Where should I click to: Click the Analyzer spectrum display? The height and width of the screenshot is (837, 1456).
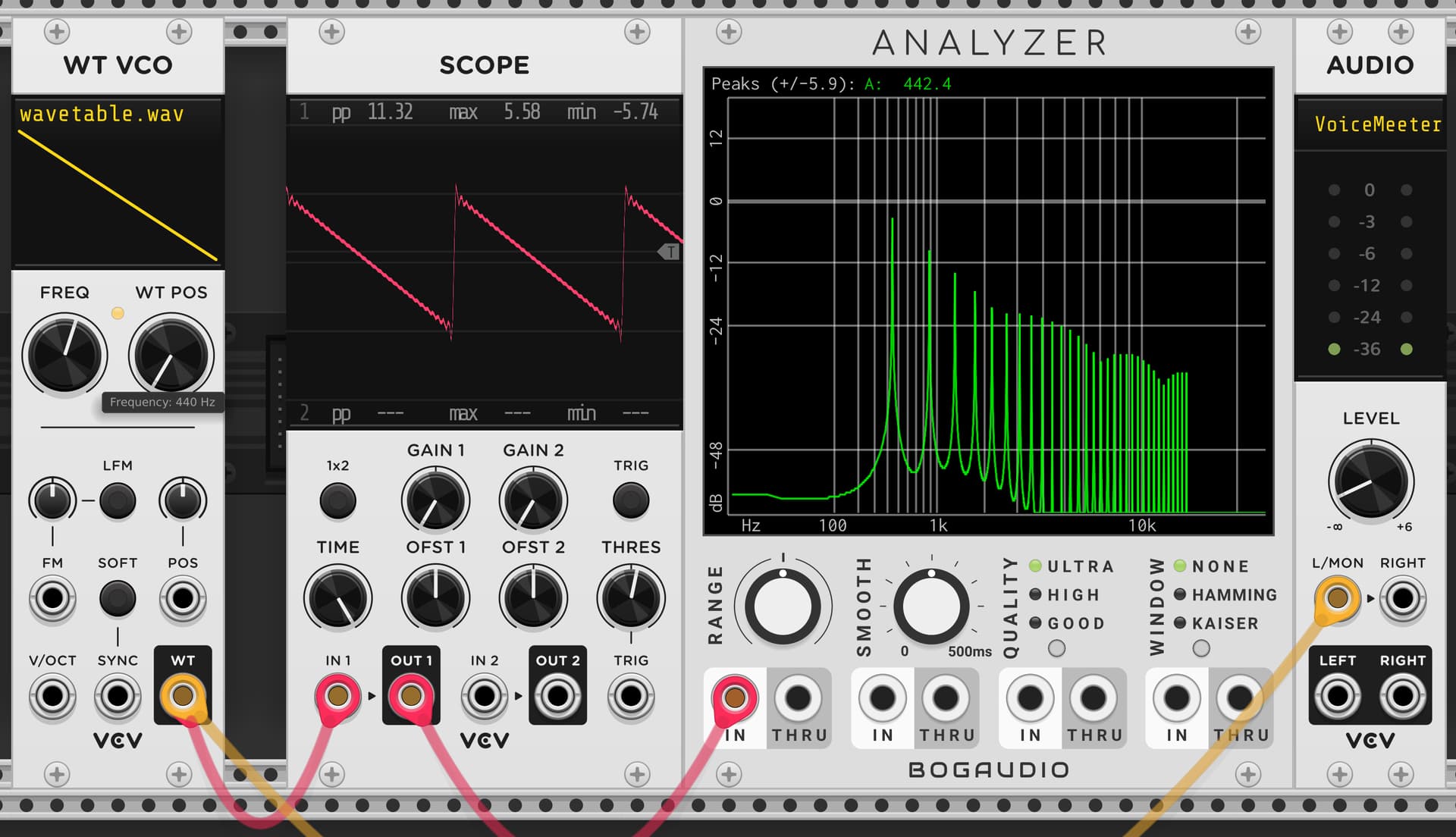point(988,302)
